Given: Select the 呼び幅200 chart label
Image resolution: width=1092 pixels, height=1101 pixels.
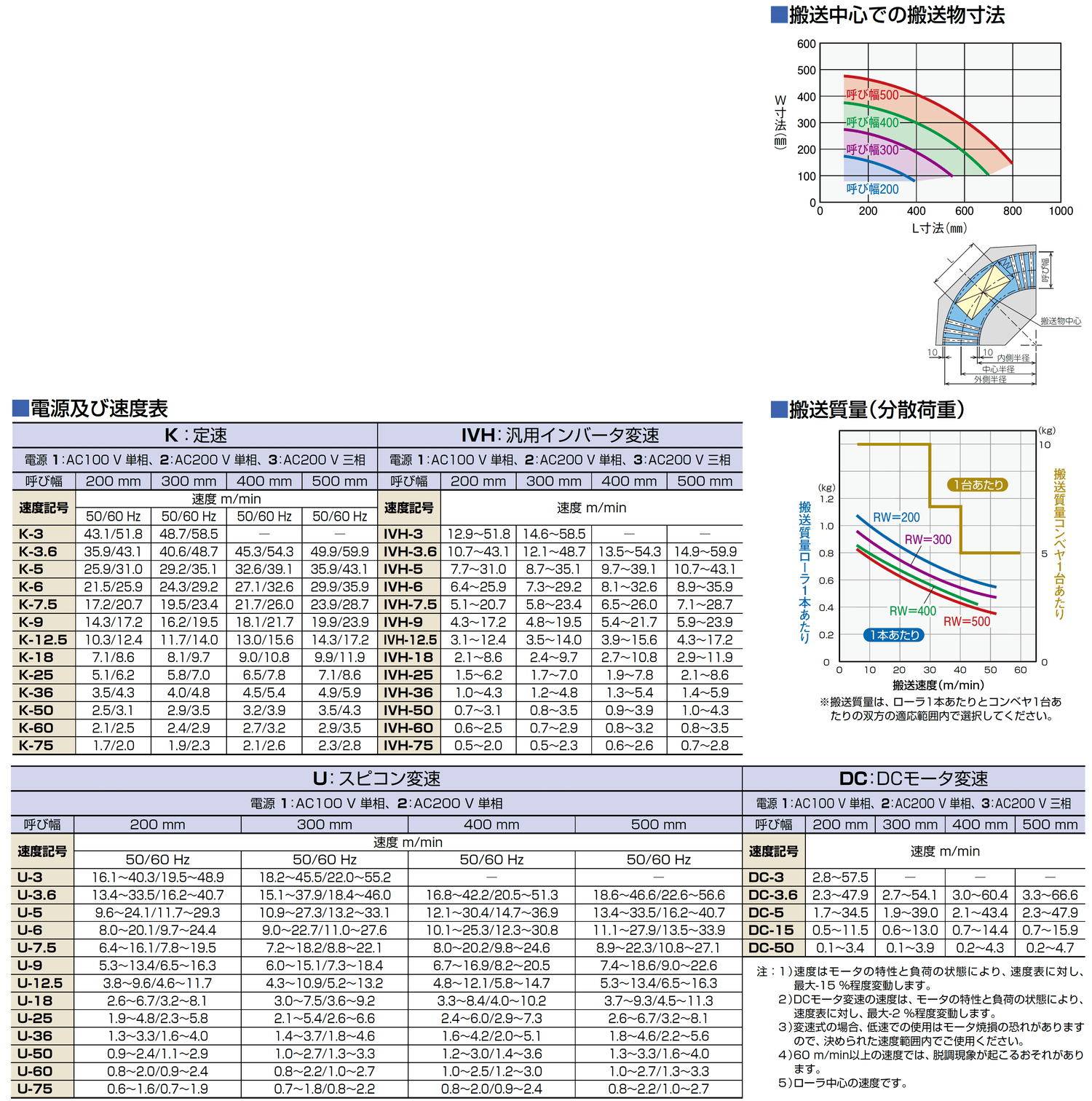Looking at the screenshot, I should (x=872, y=189).
